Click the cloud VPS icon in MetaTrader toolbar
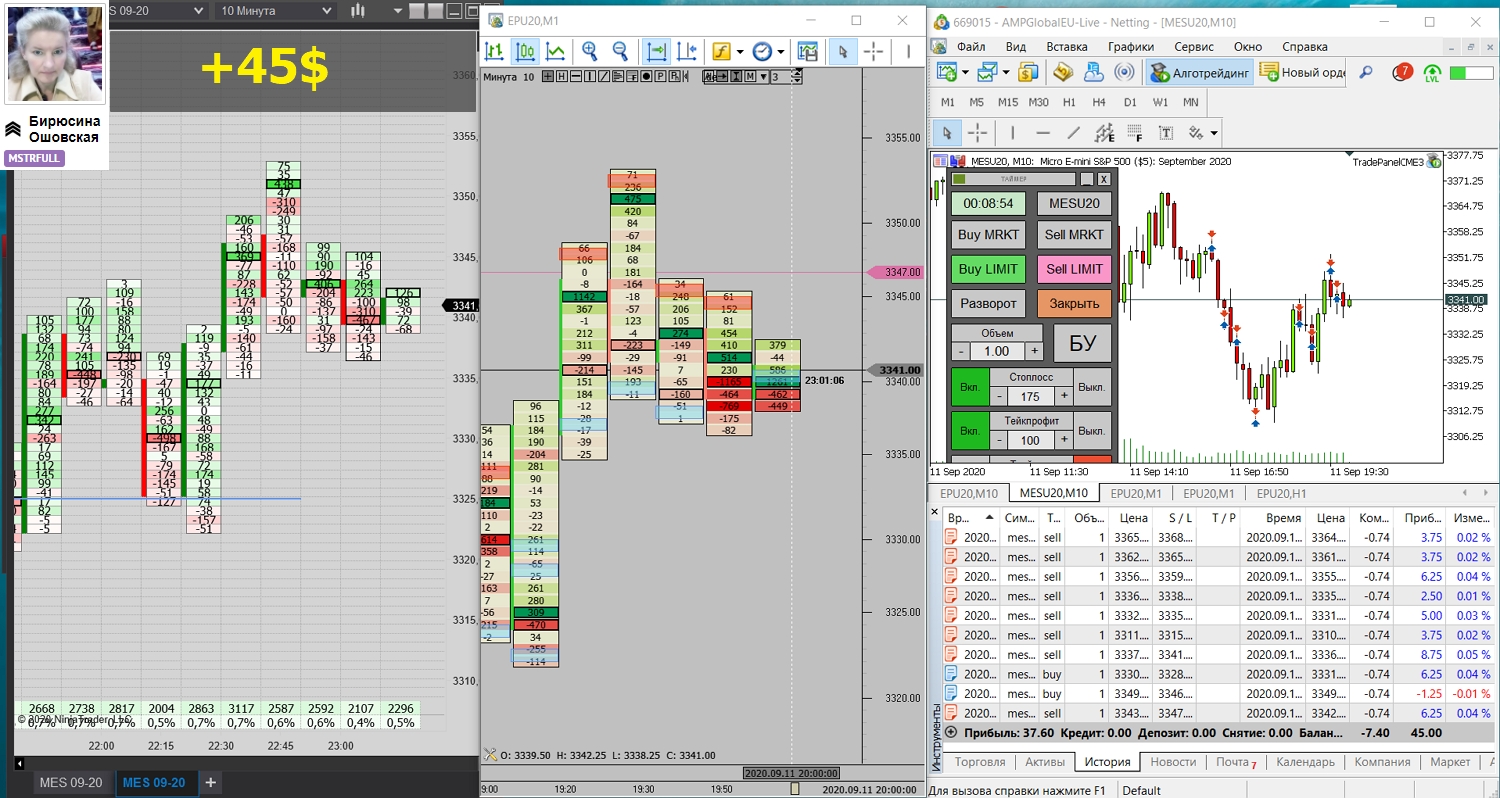 (1094, 72)
